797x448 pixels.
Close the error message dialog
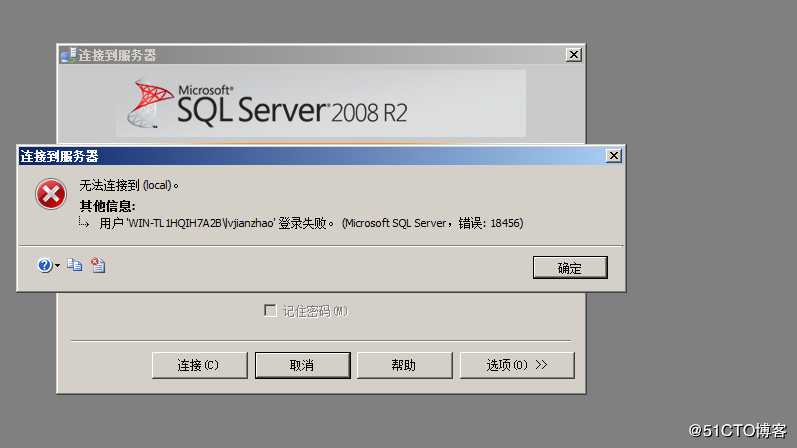click(614, 156)
